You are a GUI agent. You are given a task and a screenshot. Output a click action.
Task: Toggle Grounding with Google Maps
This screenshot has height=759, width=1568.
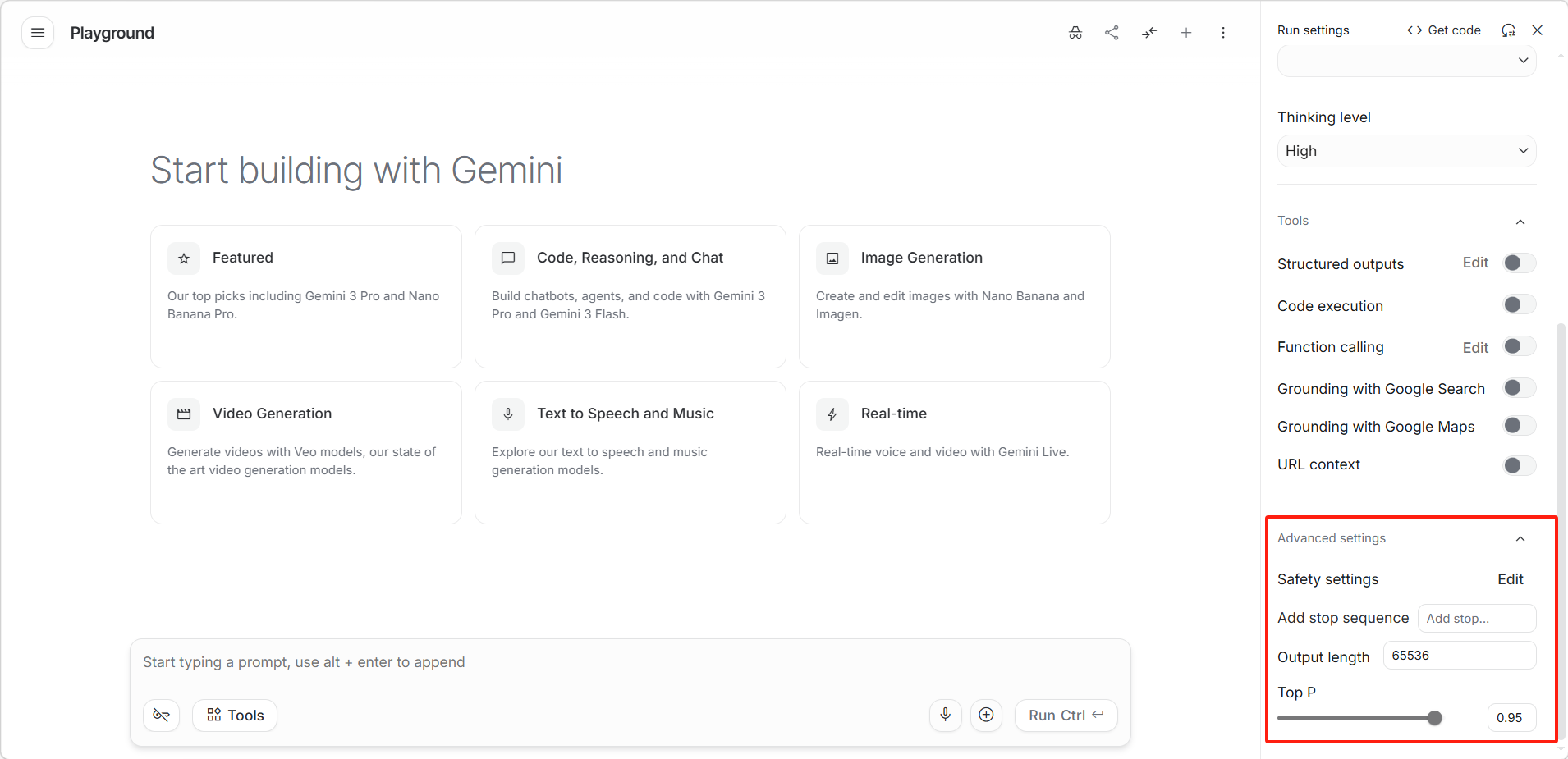pos(1520,426)
